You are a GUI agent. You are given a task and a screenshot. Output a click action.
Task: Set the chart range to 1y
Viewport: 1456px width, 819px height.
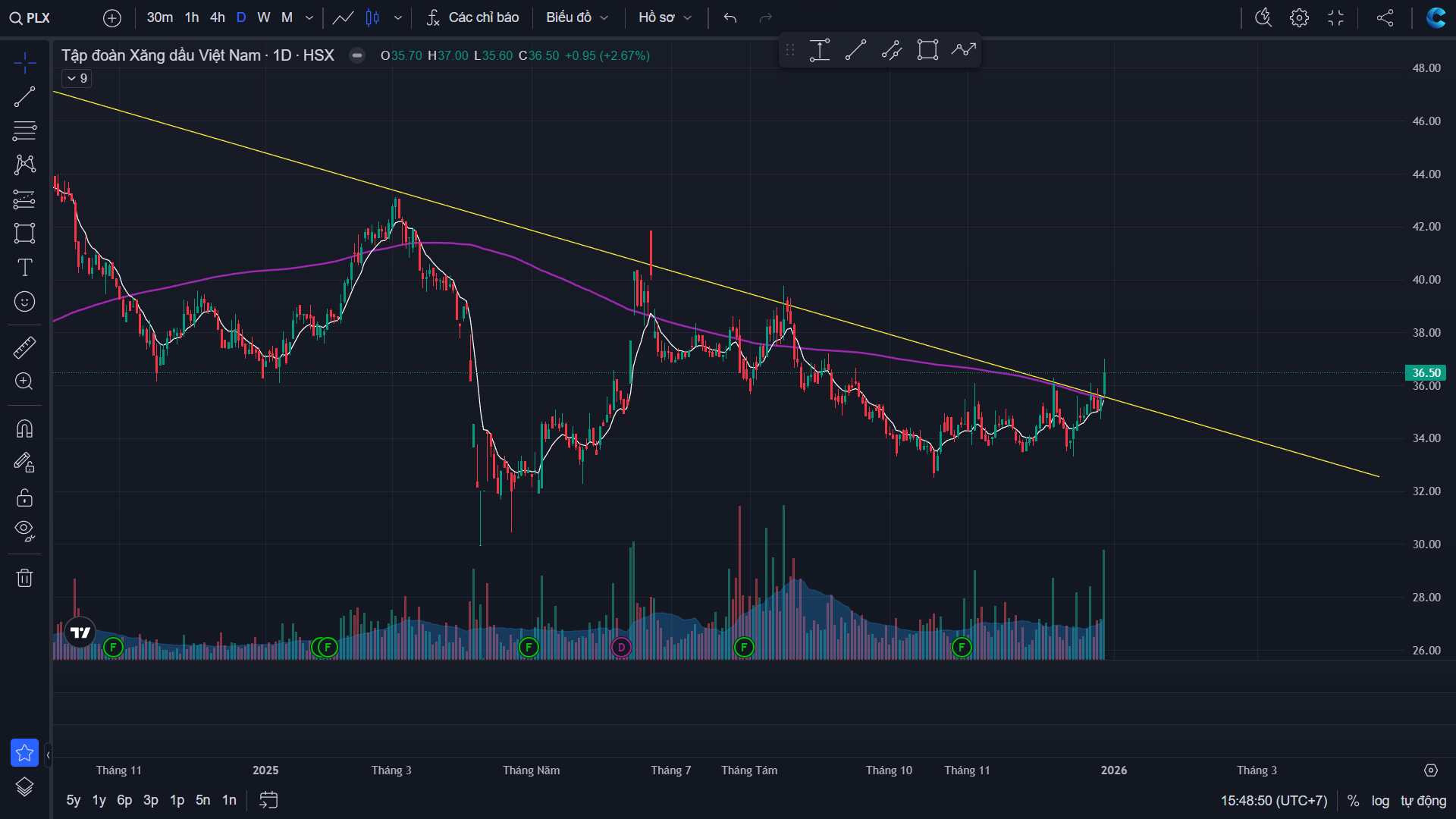(x=99, y=800)
